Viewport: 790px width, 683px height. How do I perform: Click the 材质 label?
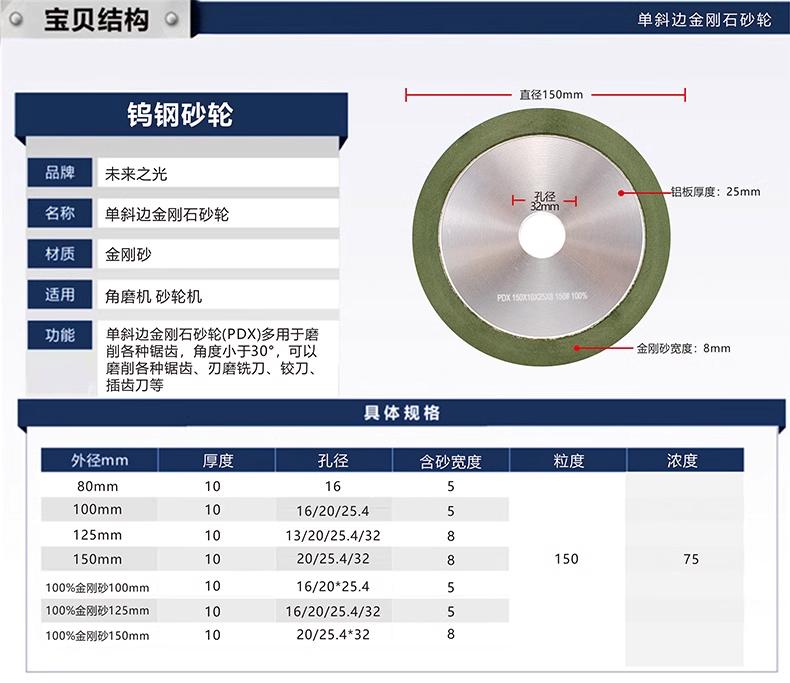click(x=60, y=254)
